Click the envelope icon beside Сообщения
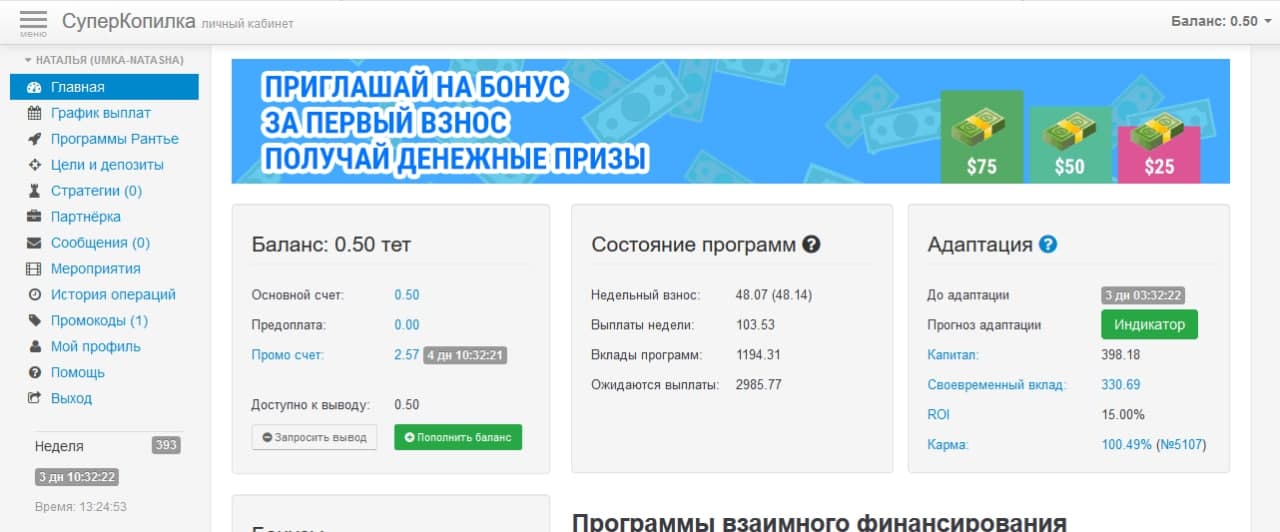The width and height of the screenshot is (1280, 532). (x=34, y=243)
